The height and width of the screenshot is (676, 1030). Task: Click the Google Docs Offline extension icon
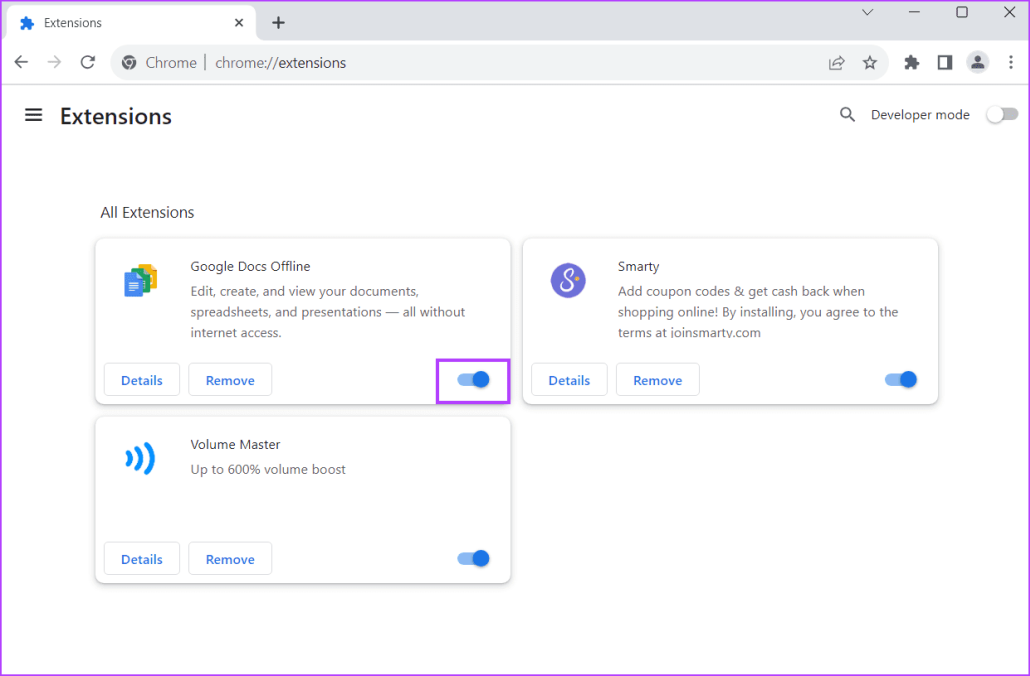pos(140,281)
